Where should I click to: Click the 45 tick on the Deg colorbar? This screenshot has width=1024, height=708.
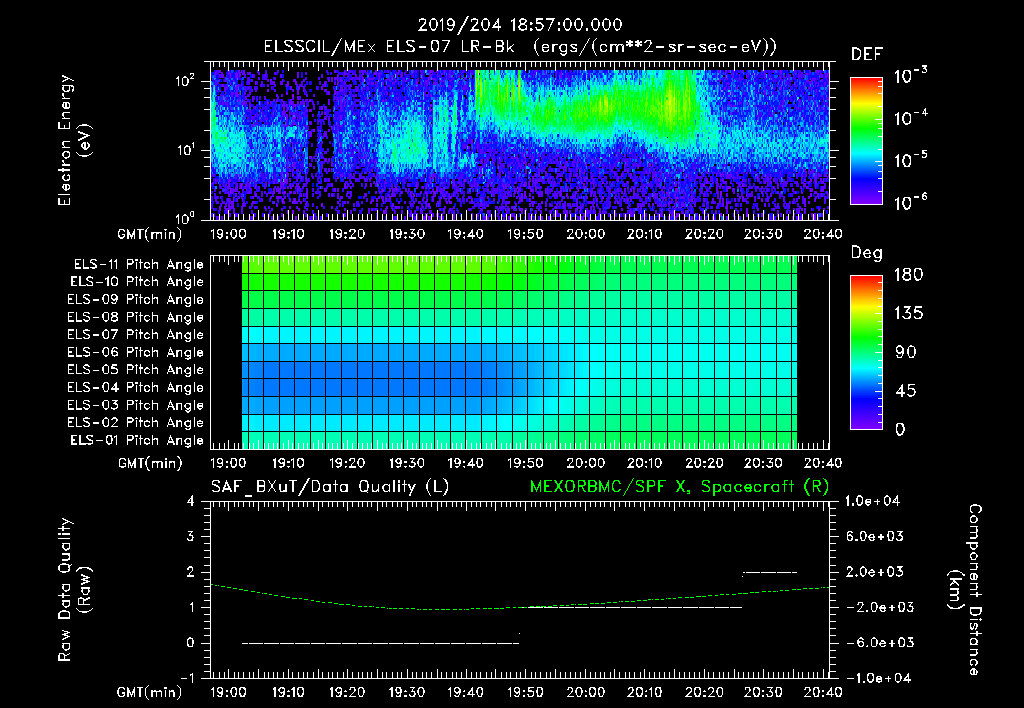[x=906, y=391]
